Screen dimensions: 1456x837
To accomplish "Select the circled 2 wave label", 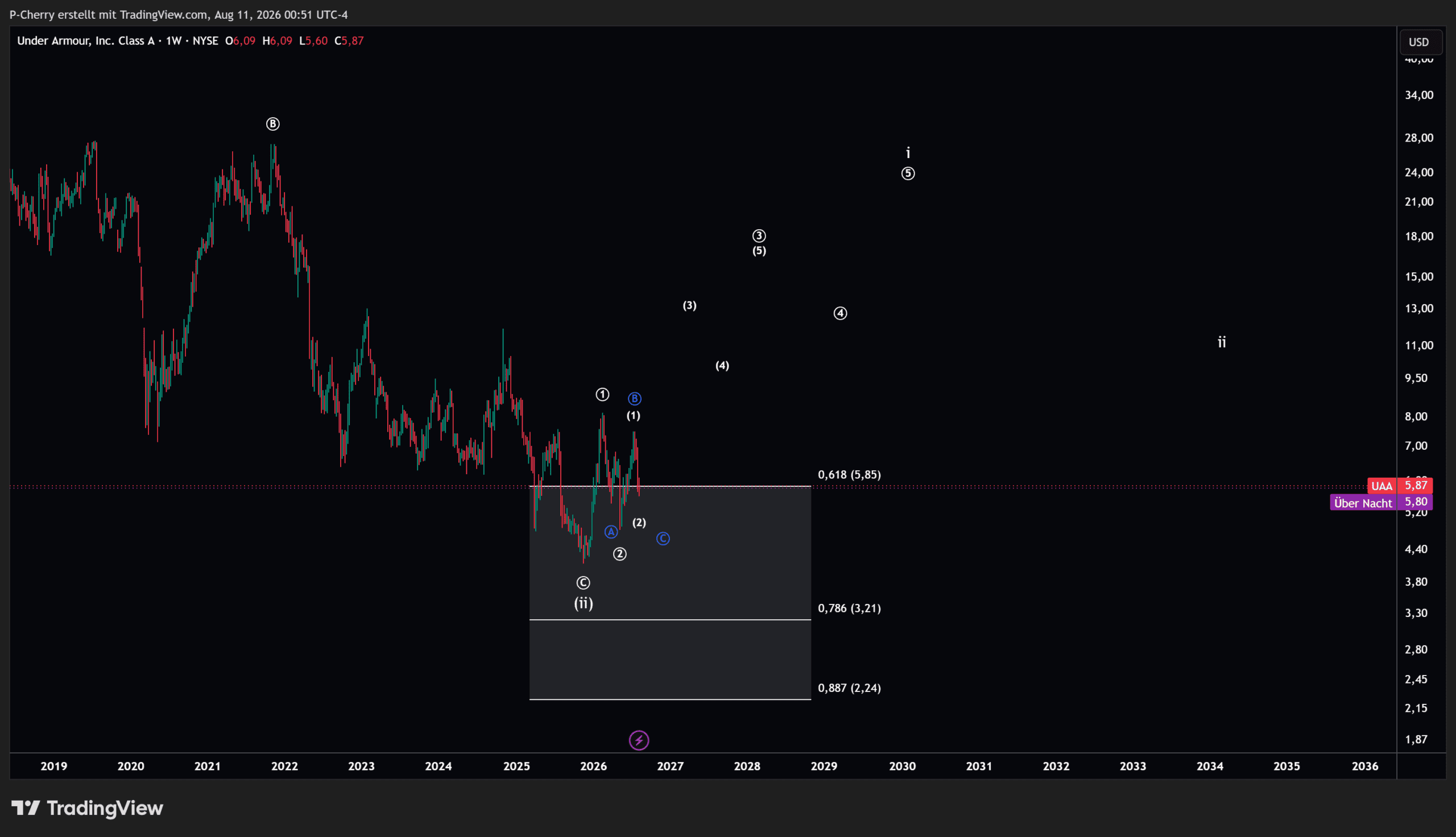I will click(619, 554).
